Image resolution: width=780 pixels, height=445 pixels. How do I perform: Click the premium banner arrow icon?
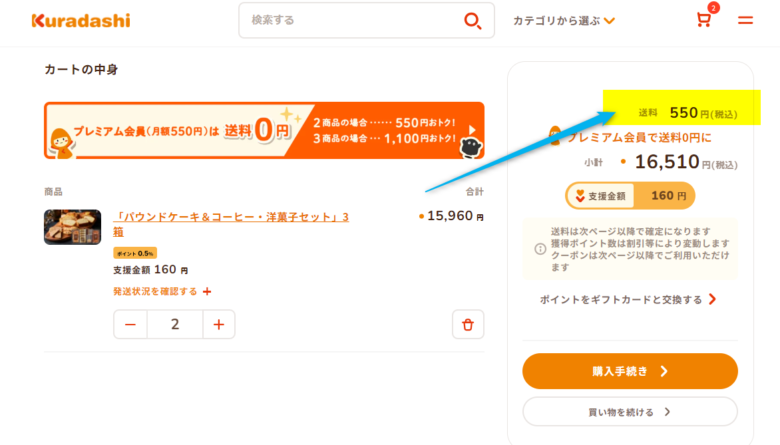[471, 131]
